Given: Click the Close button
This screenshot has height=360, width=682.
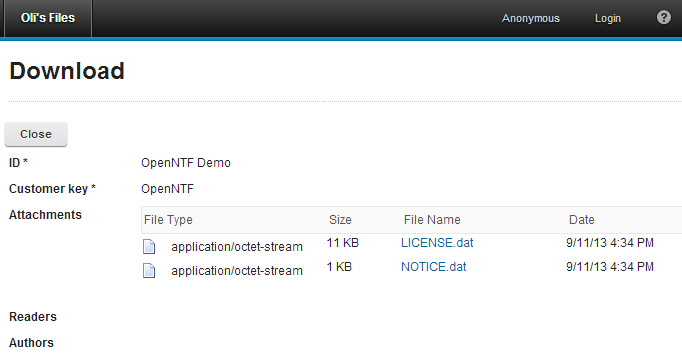Looking at the screenshot, I should (36, 134).
